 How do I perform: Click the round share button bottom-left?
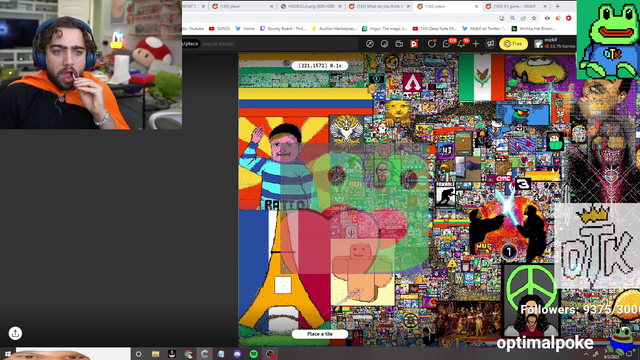coord(15,333)
